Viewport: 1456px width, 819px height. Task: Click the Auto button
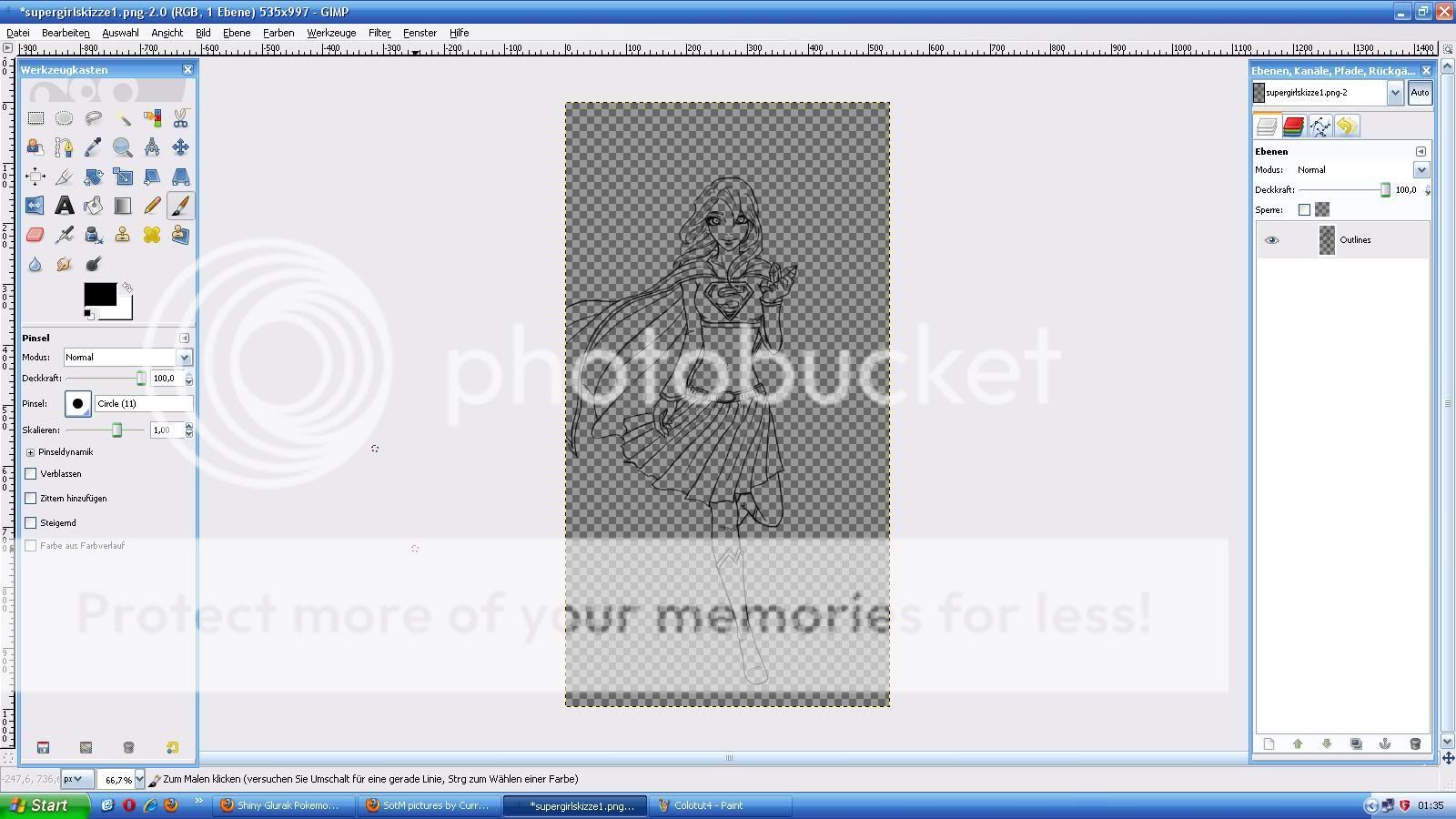1420,92
